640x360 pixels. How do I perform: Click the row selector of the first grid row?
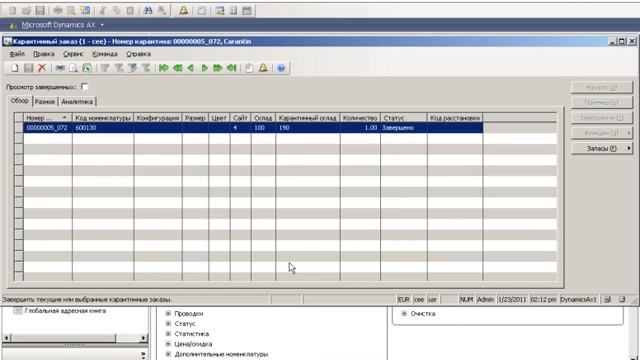click(x=19, y=128)
